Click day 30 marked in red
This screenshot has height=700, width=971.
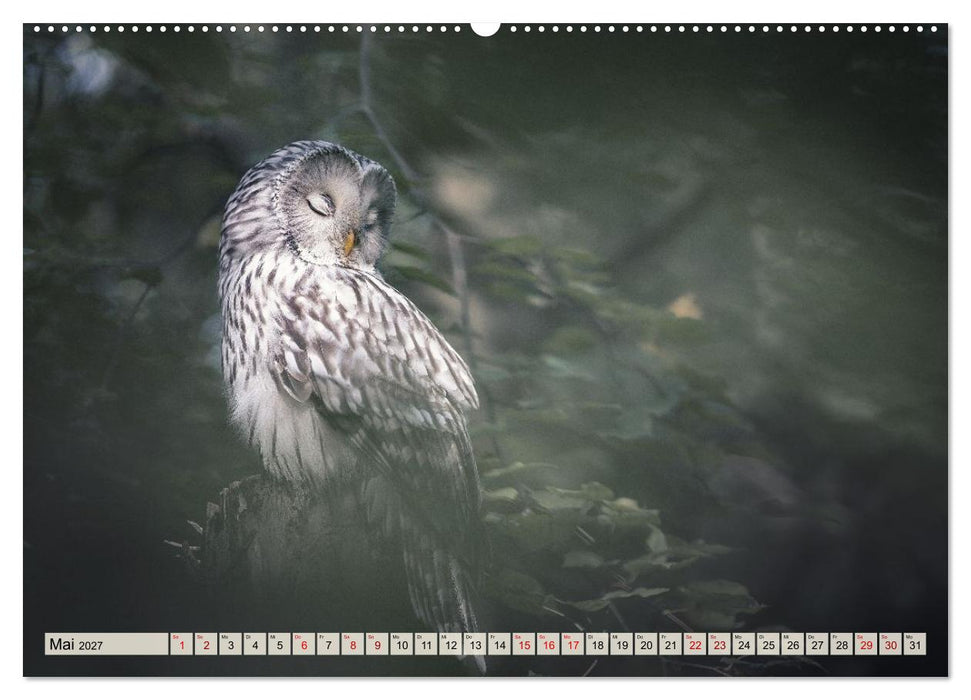pyautogui.click(x=890, y=644)
